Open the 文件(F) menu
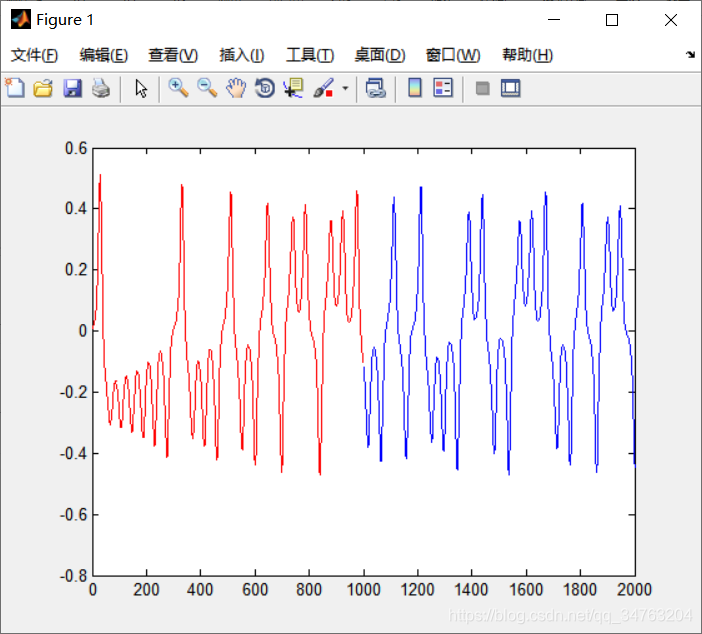 34,55
